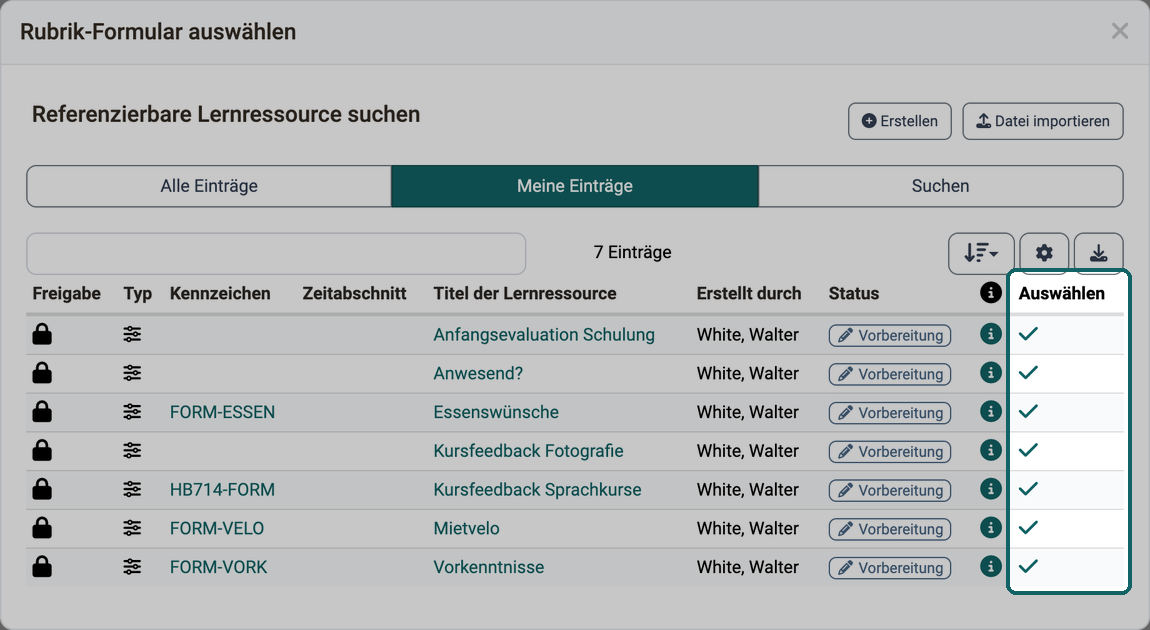This screenshot has height=630, width=1150.
Task: Click FORM-ESSEN identifier link
Action: tap(222, 412)
